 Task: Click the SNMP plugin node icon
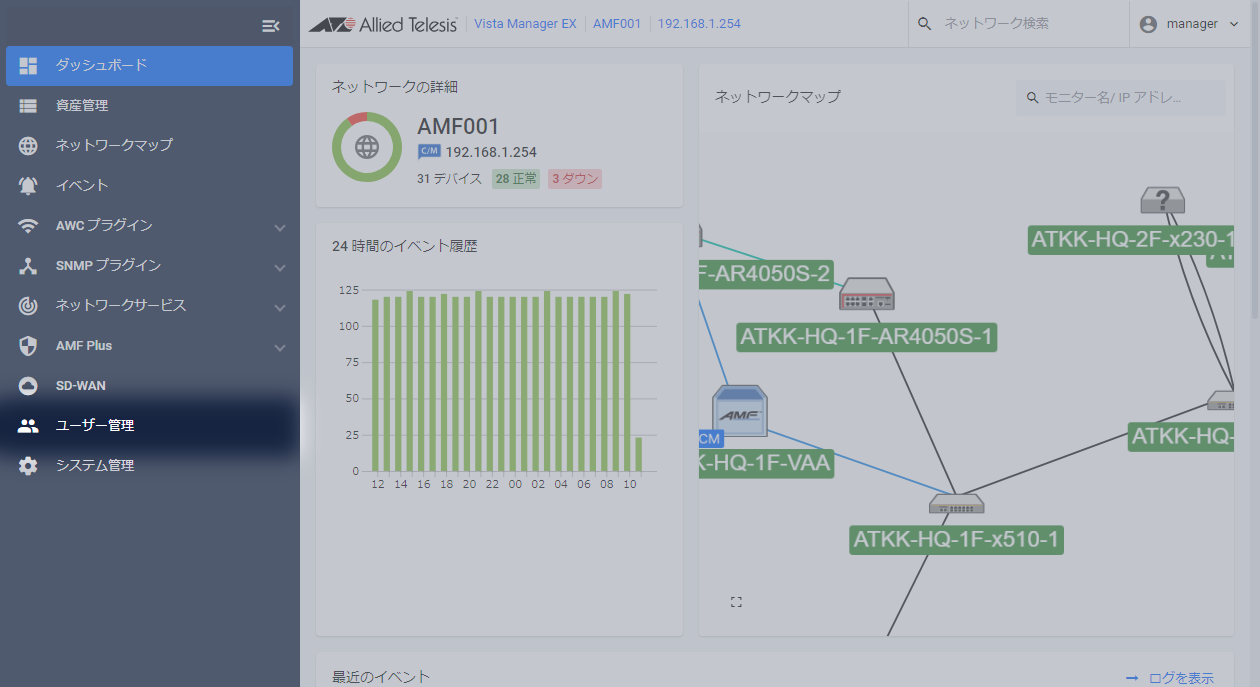[x=28, y=266]
